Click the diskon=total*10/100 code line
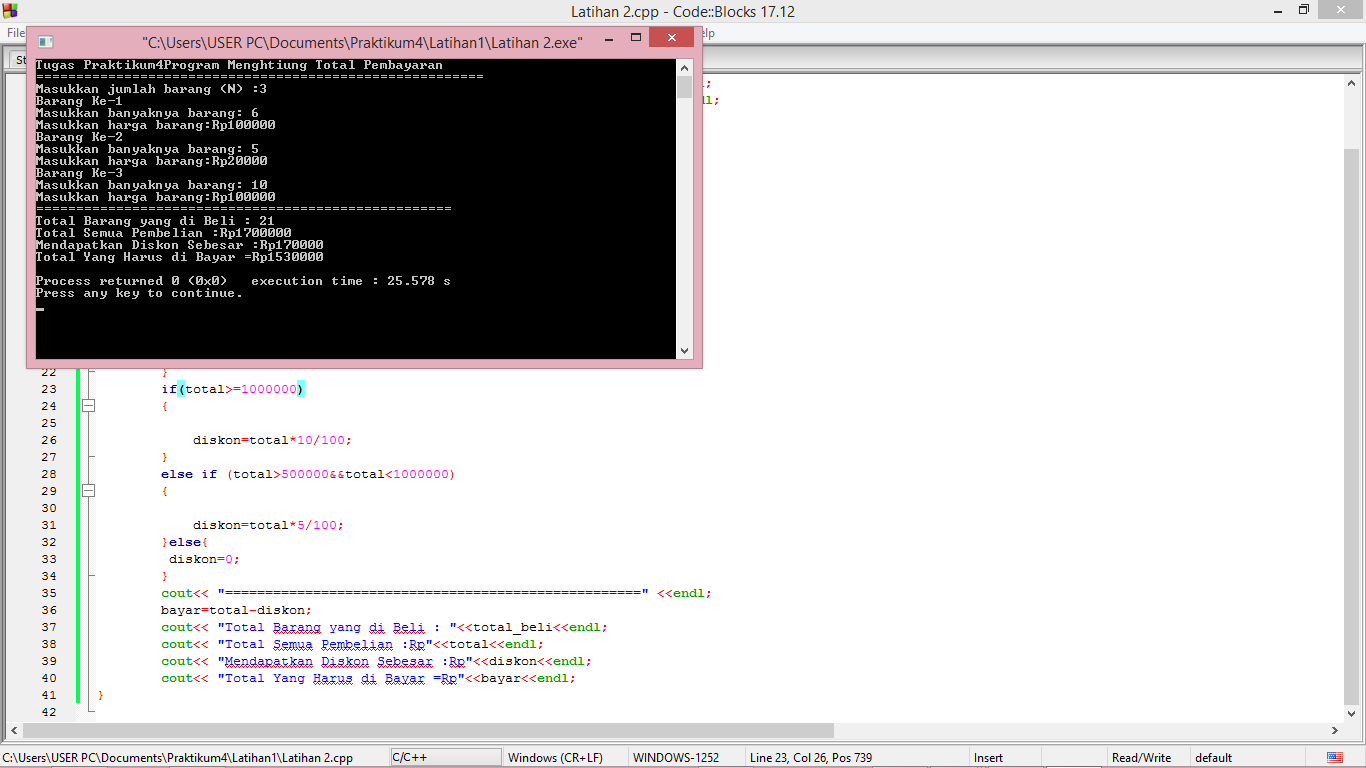Image resolution: width=1366 pixels, height=768 pixels. (272, 440)
